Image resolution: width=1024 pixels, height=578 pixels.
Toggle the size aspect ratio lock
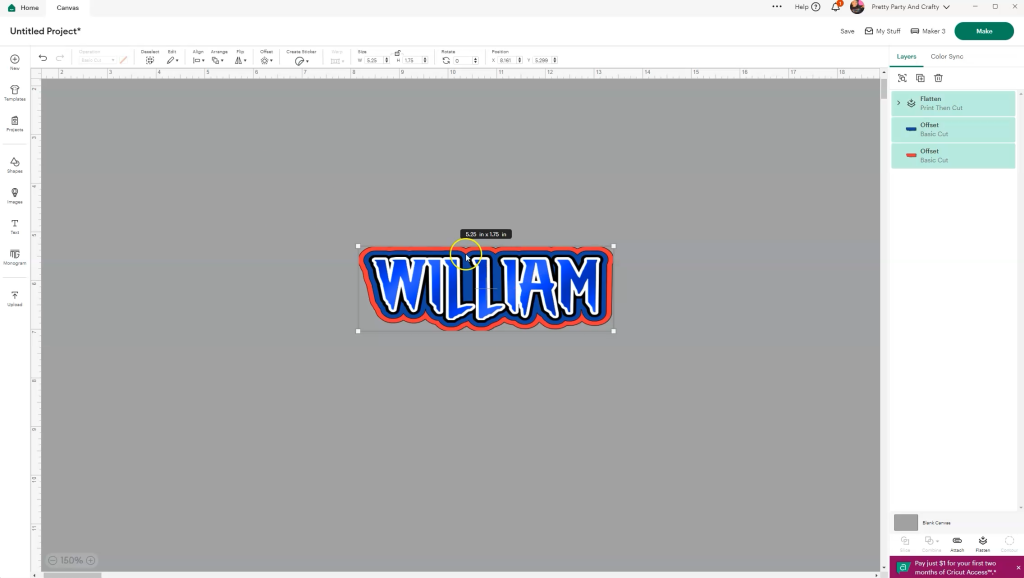pyautogui.click(x=397, y=53)
